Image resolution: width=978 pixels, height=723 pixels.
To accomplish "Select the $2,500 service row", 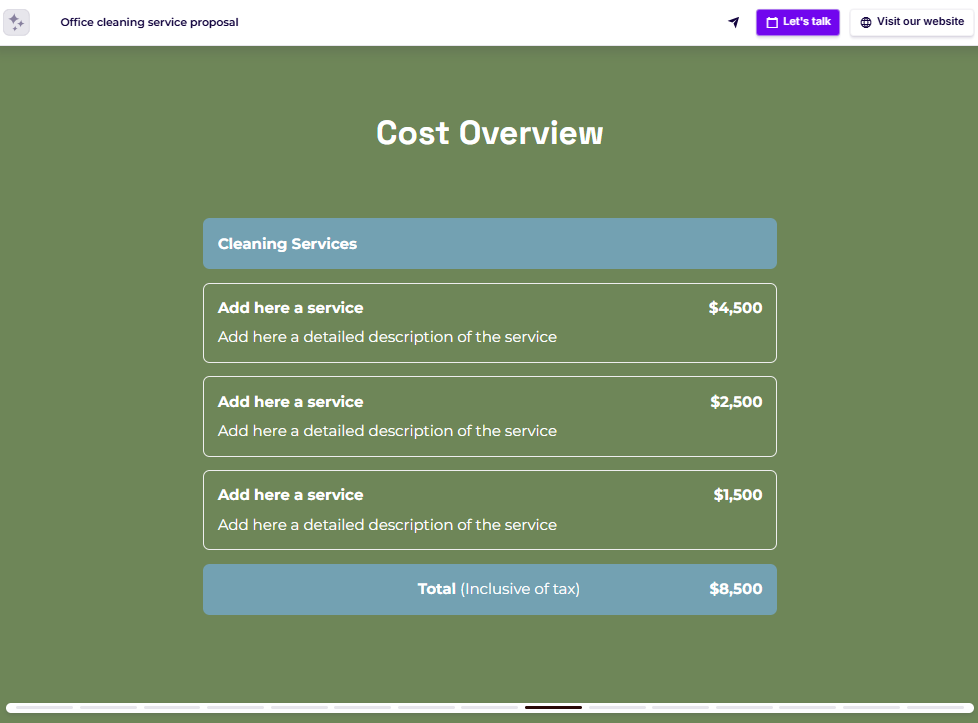I will tap(490, 416).
